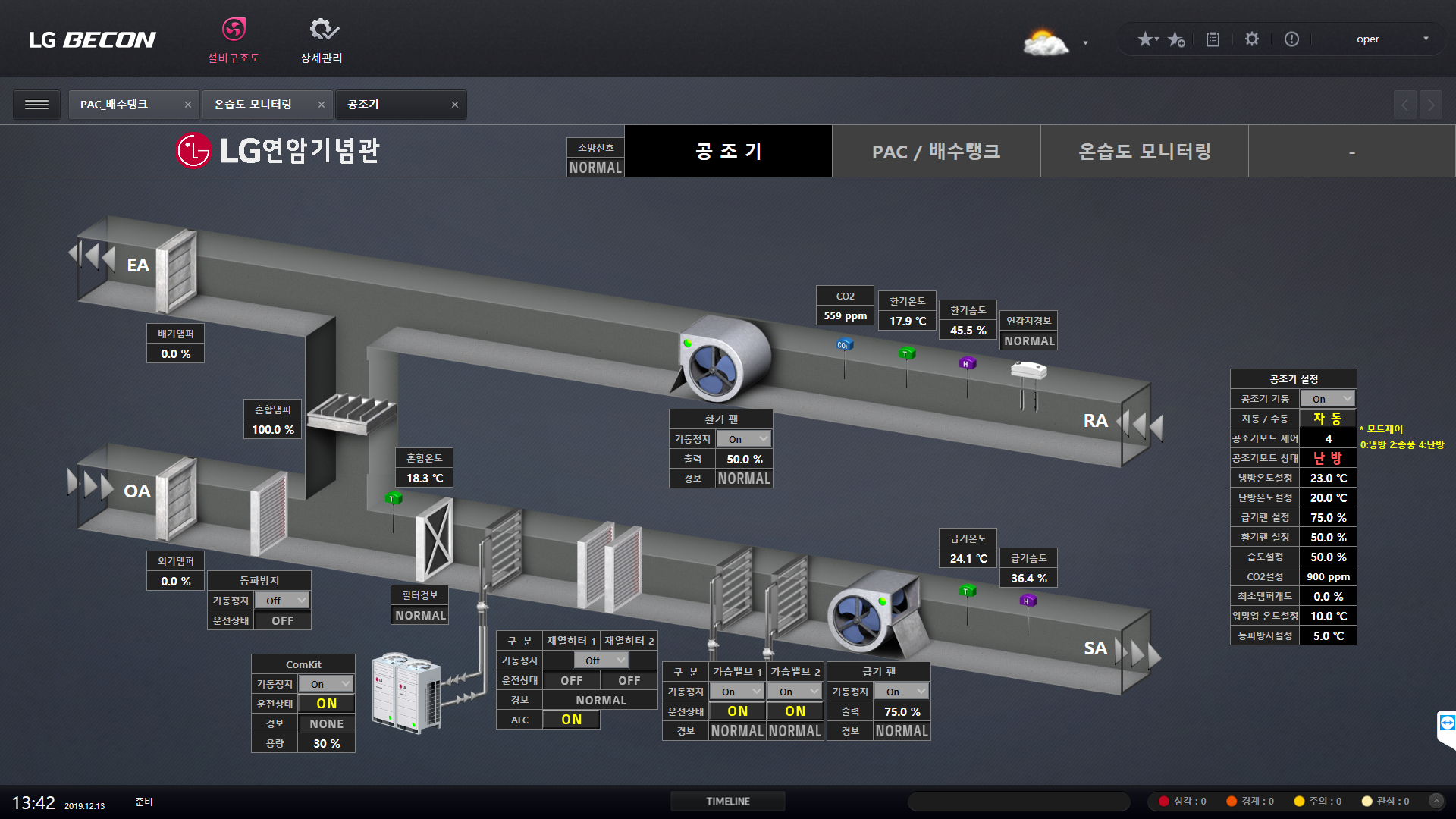This screenshot has width=1456, height=819.
Task: Open 상세관리 gear icon
Action: [324, 30]
